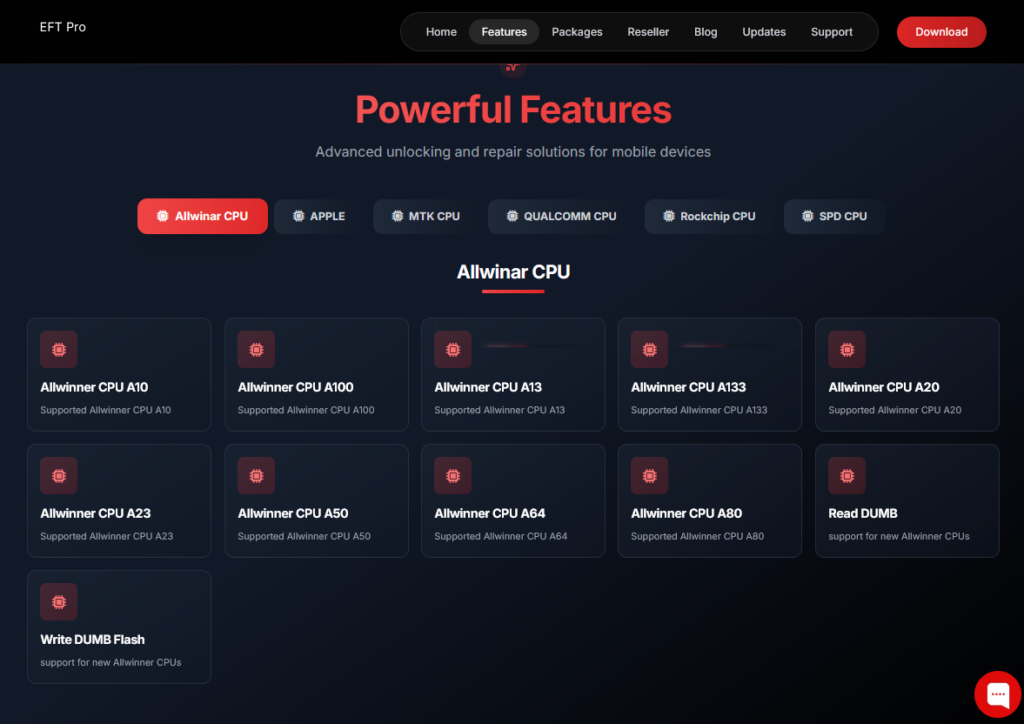The width and height of the screenshot is (1024, 724).
Task: Switch on the Rockchip CPU filter
Action: (707, 216)
